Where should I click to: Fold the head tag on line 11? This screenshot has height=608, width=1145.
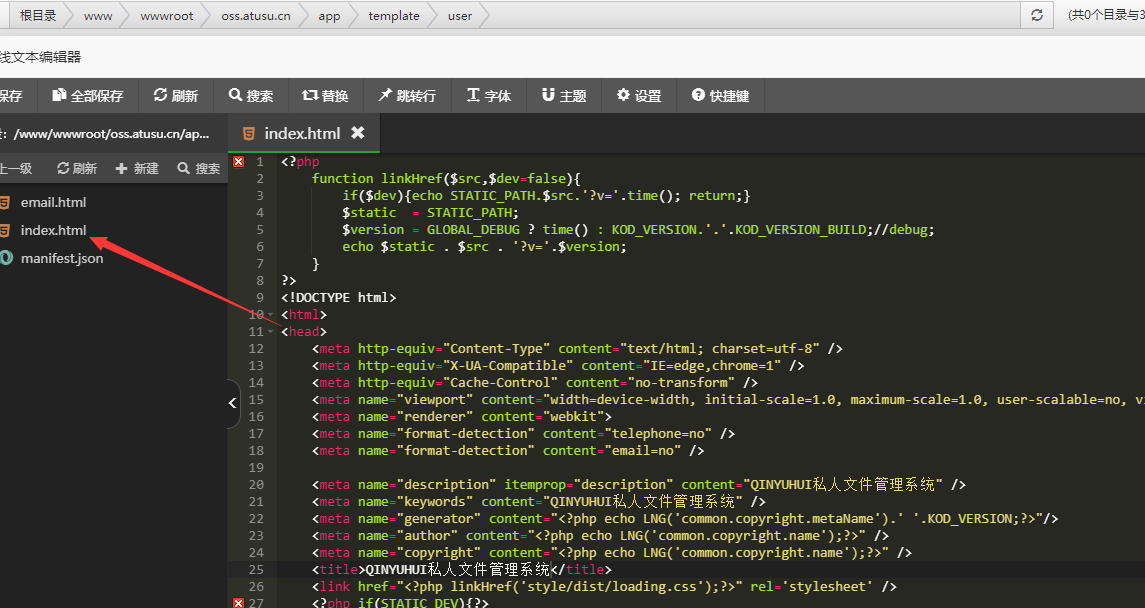coord(270,331)
